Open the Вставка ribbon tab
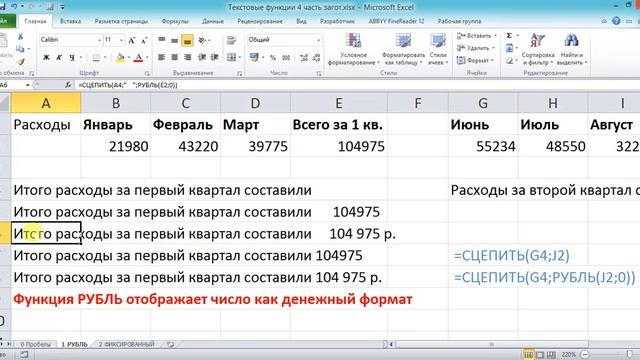Screen dimensions: 640x360 click(x=70, y=21)
